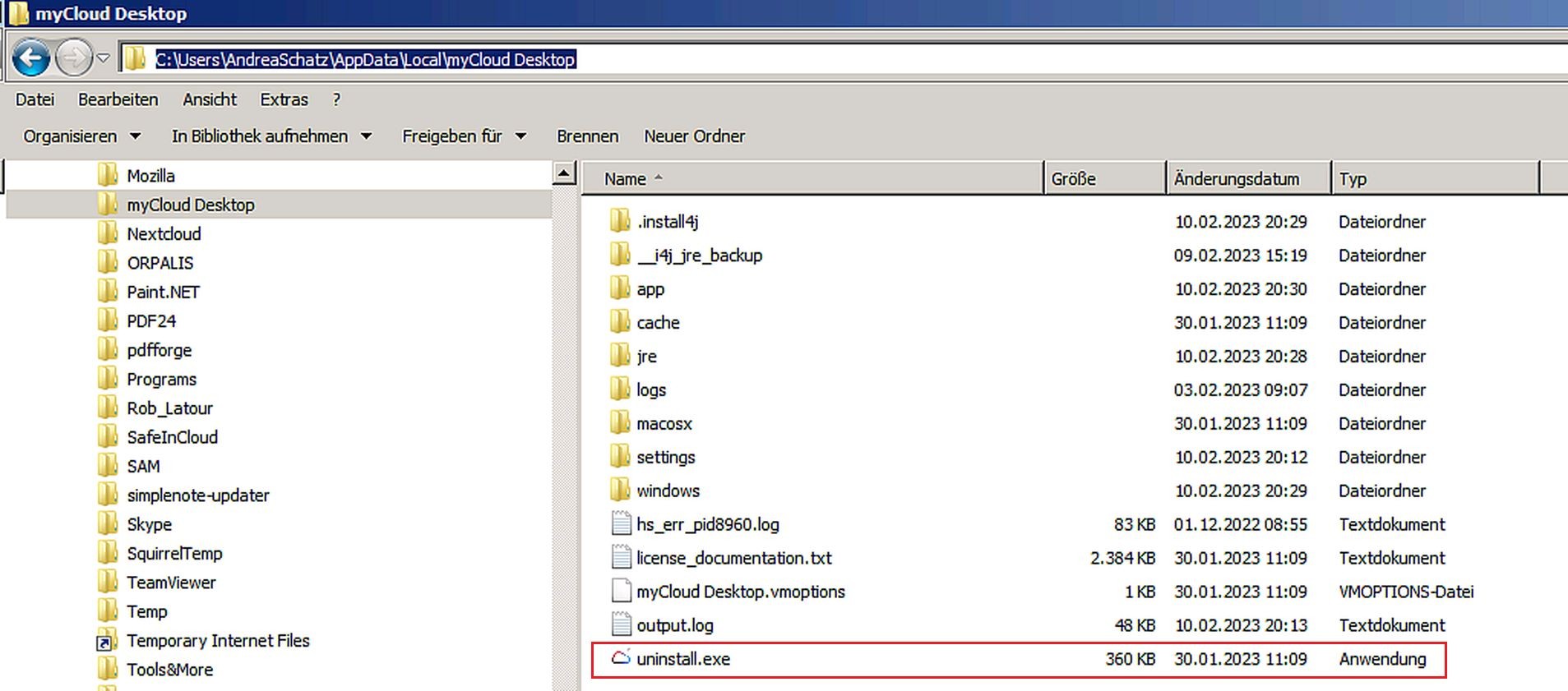Select the windows folder icon
The image size is (1568, 691).
pos(621,491)
